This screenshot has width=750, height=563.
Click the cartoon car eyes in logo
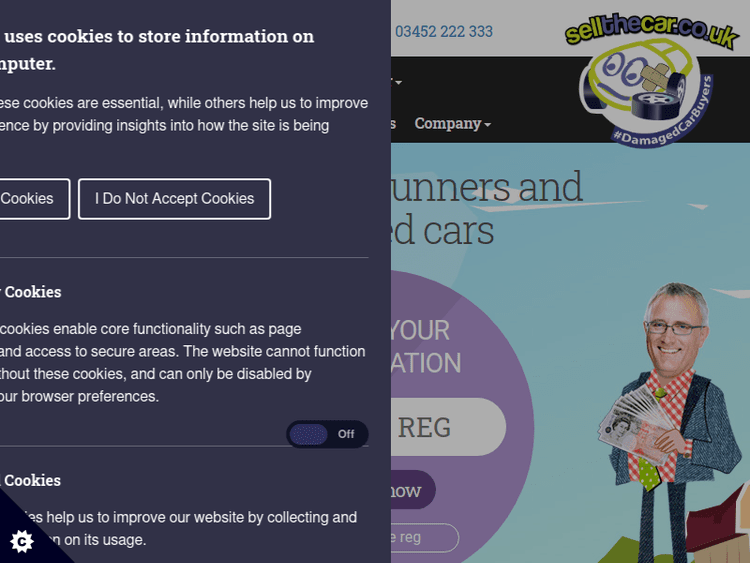tap(623, 68)
